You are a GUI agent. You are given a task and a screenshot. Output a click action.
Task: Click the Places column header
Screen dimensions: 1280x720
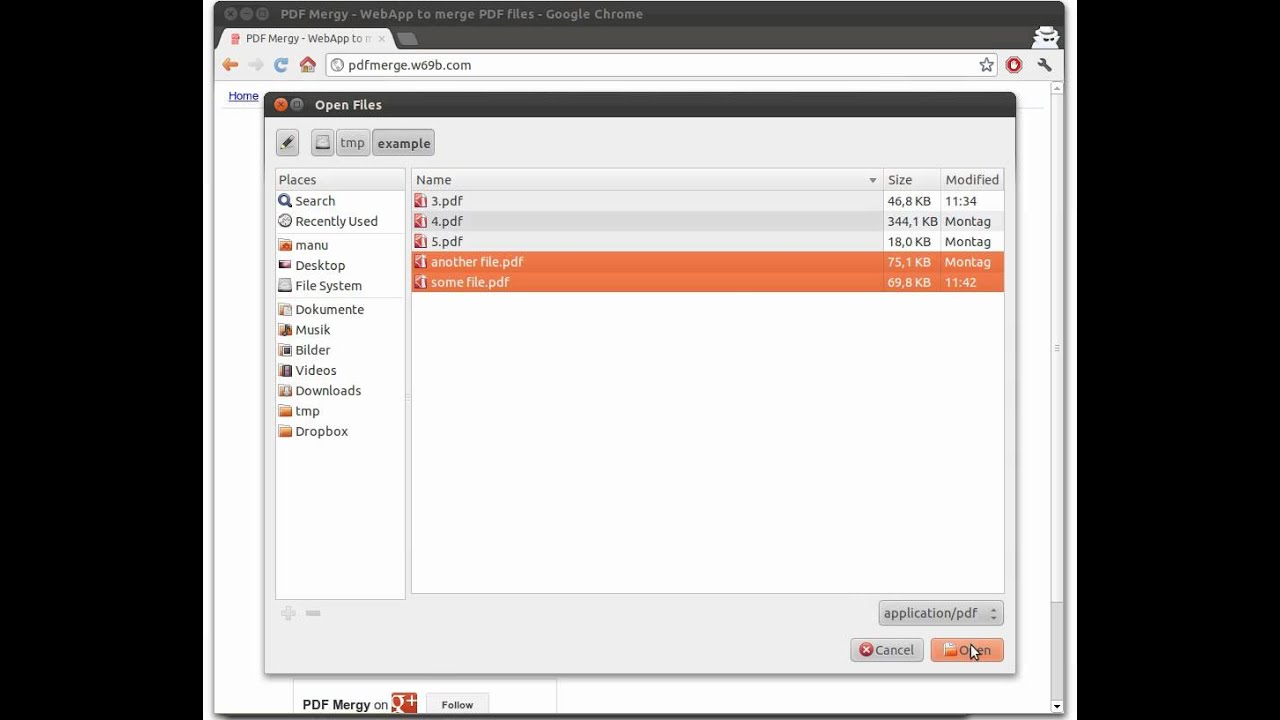click(340, 180)
